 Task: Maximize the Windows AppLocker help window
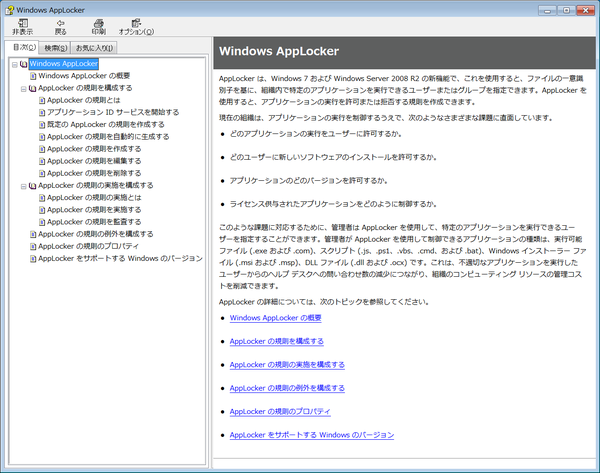(x=566, y=10)
